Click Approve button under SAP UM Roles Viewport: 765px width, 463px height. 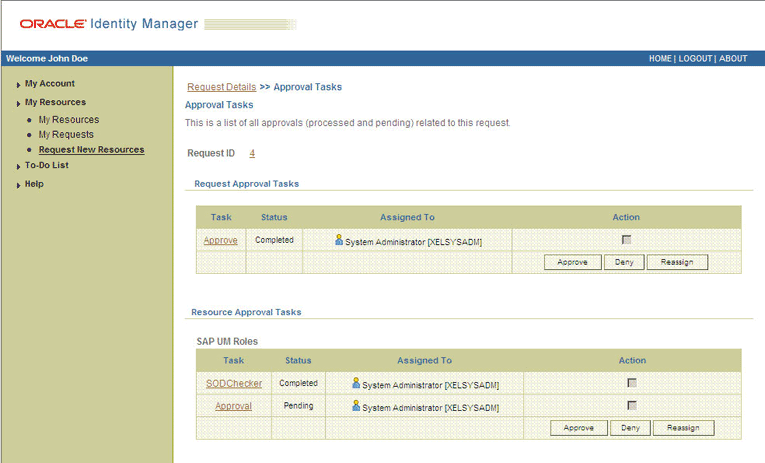579,428
